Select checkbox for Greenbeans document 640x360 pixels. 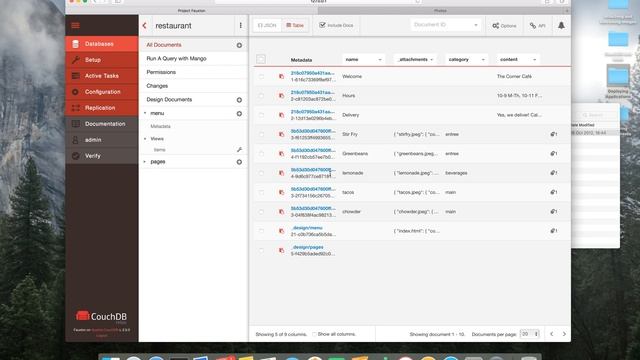[x=261, y=153]
